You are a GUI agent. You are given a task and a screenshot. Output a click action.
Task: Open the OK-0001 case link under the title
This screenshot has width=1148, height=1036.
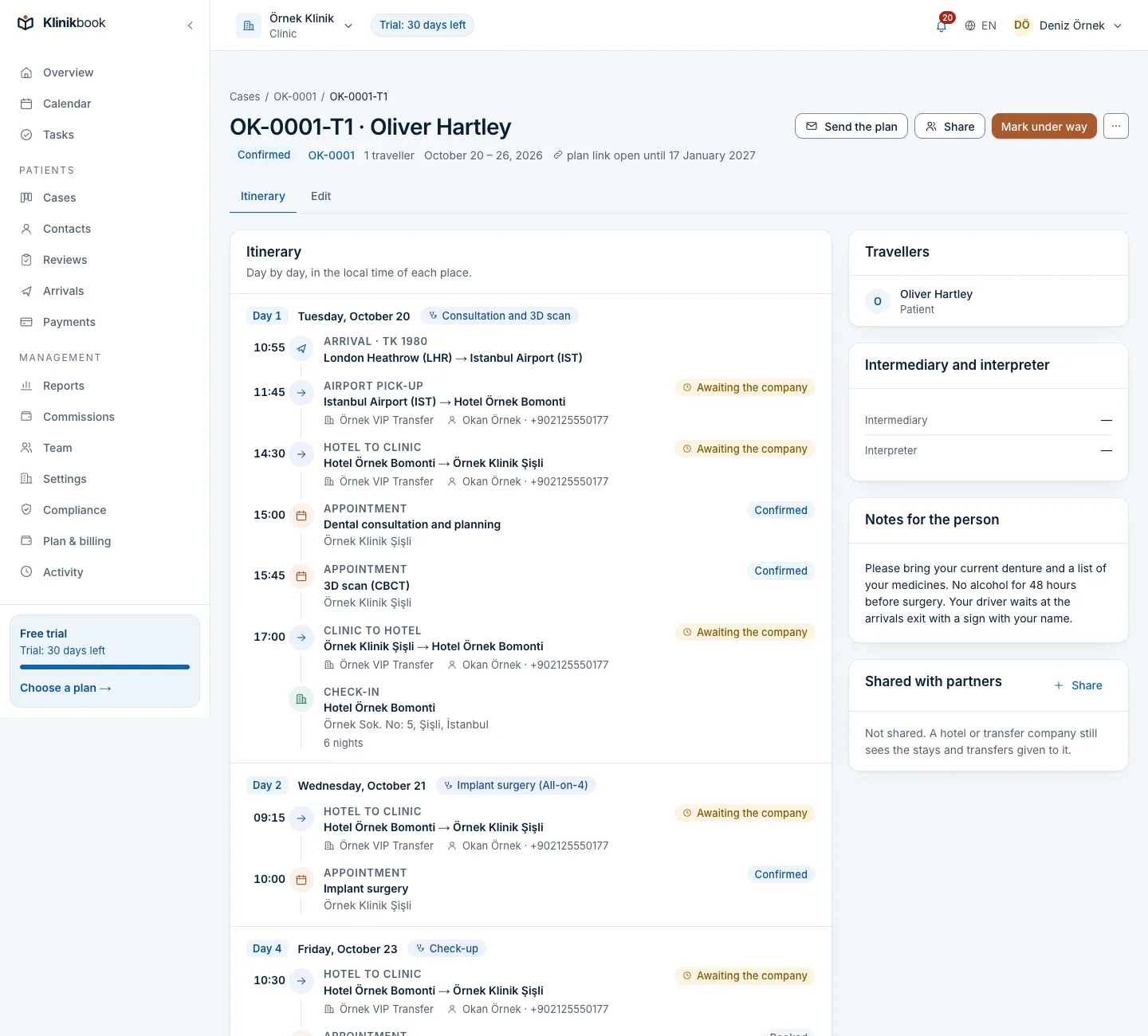[332, 155]
